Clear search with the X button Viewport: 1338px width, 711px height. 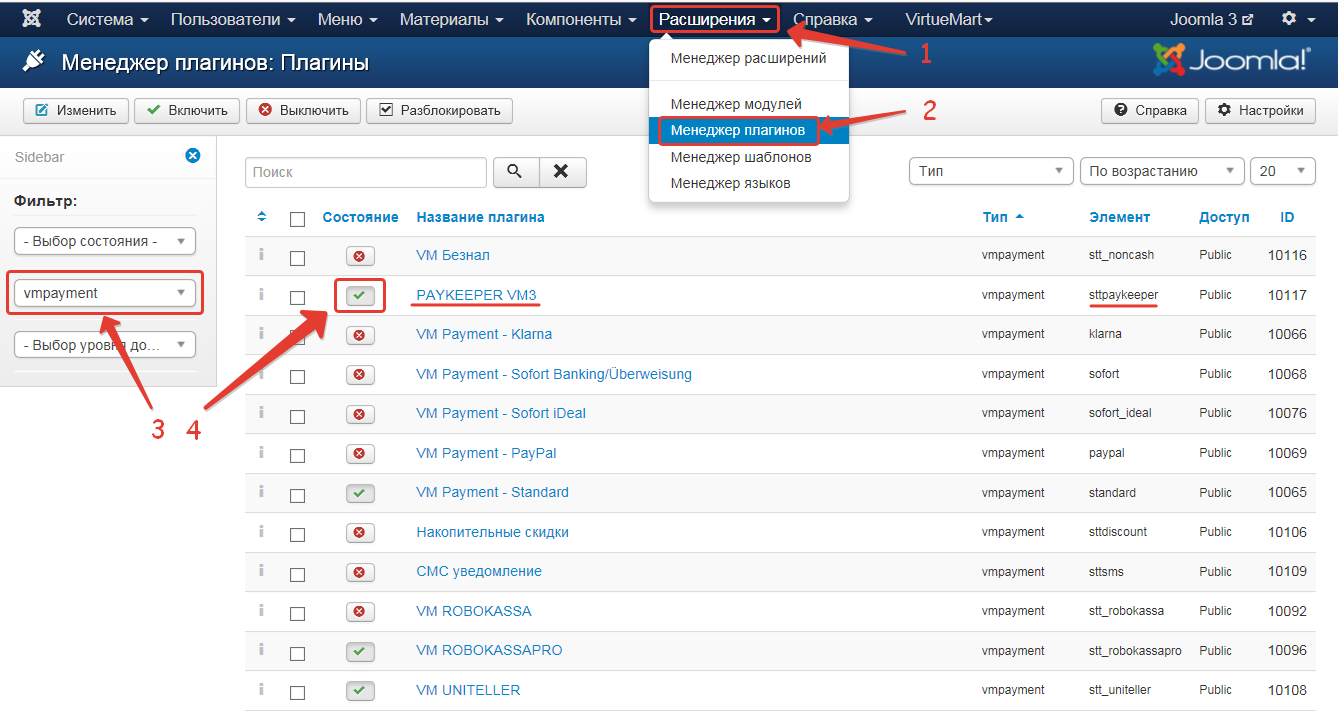pos(562,172)
